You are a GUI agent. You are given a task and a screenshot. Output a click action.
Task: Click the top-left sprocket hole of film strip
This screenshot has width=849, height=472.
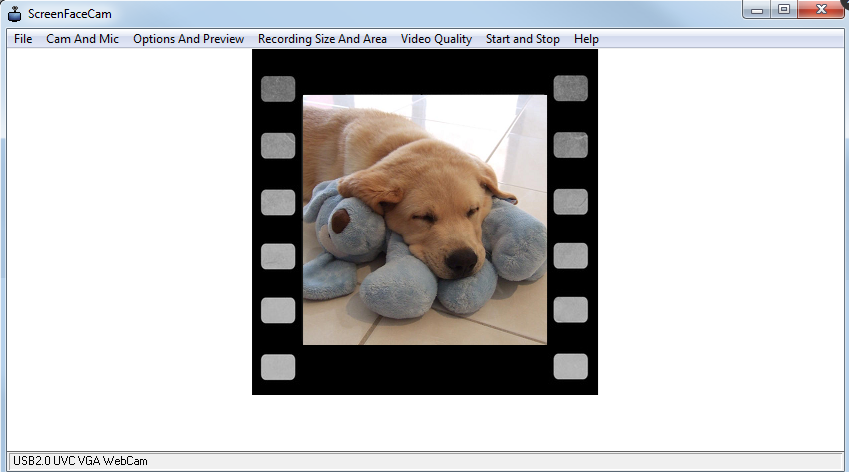coord(278,89)
